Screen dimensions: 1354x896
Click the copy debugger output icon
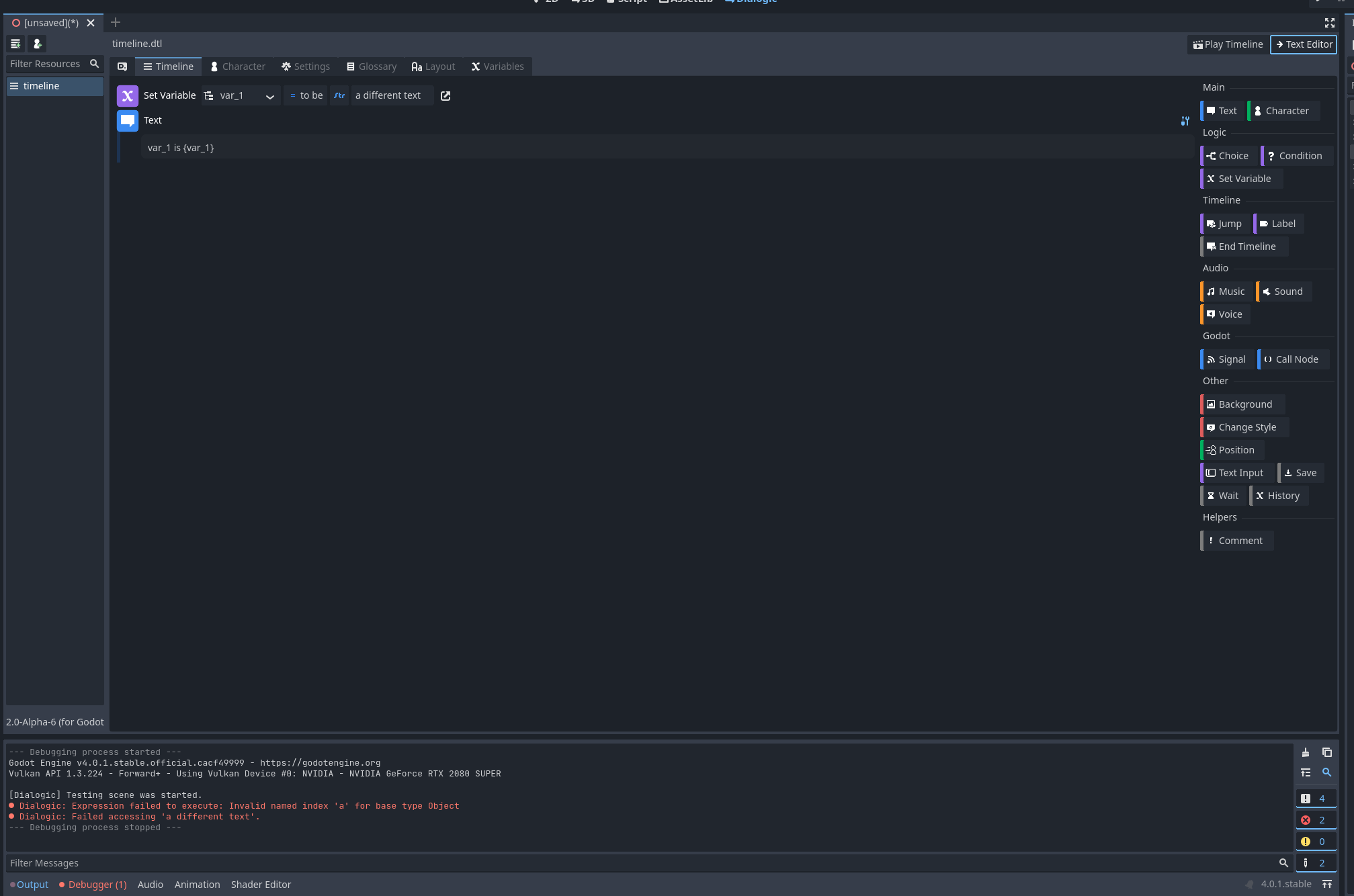pos(1326,752)
